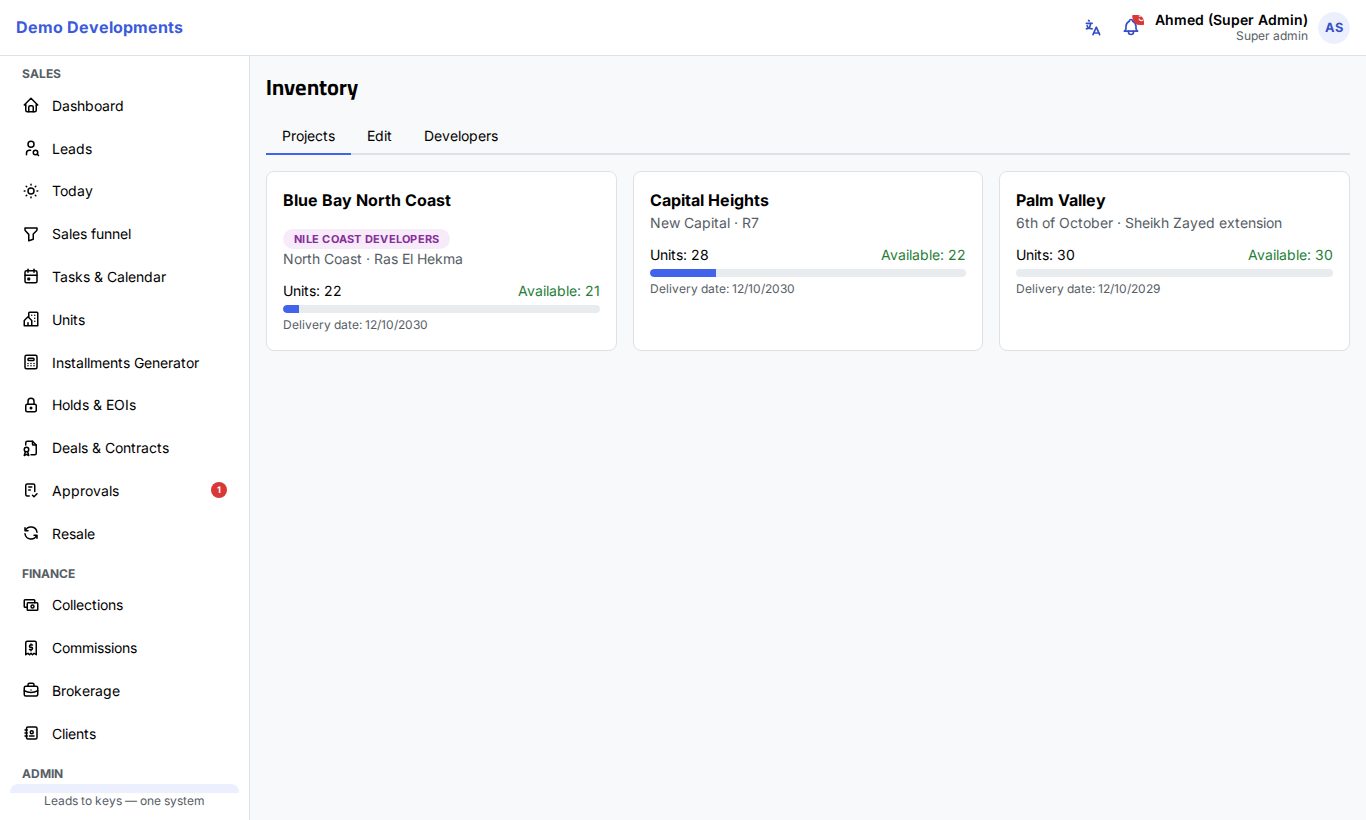This screenshot has height=820, width=1366.
Task: Click '6th of October · Sheikh Zayed extension'
Action: point(1149,223)
